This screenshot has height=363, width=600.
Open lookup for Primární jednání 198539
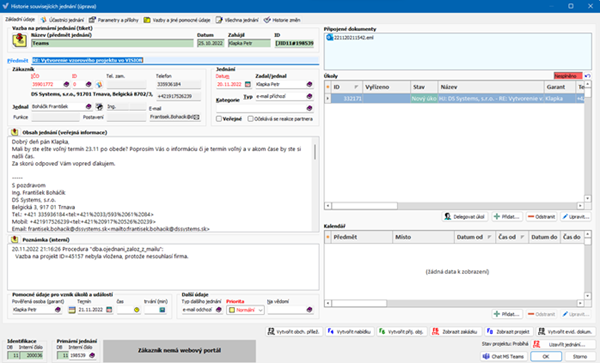pyautogui.click(x=92, y=355)
